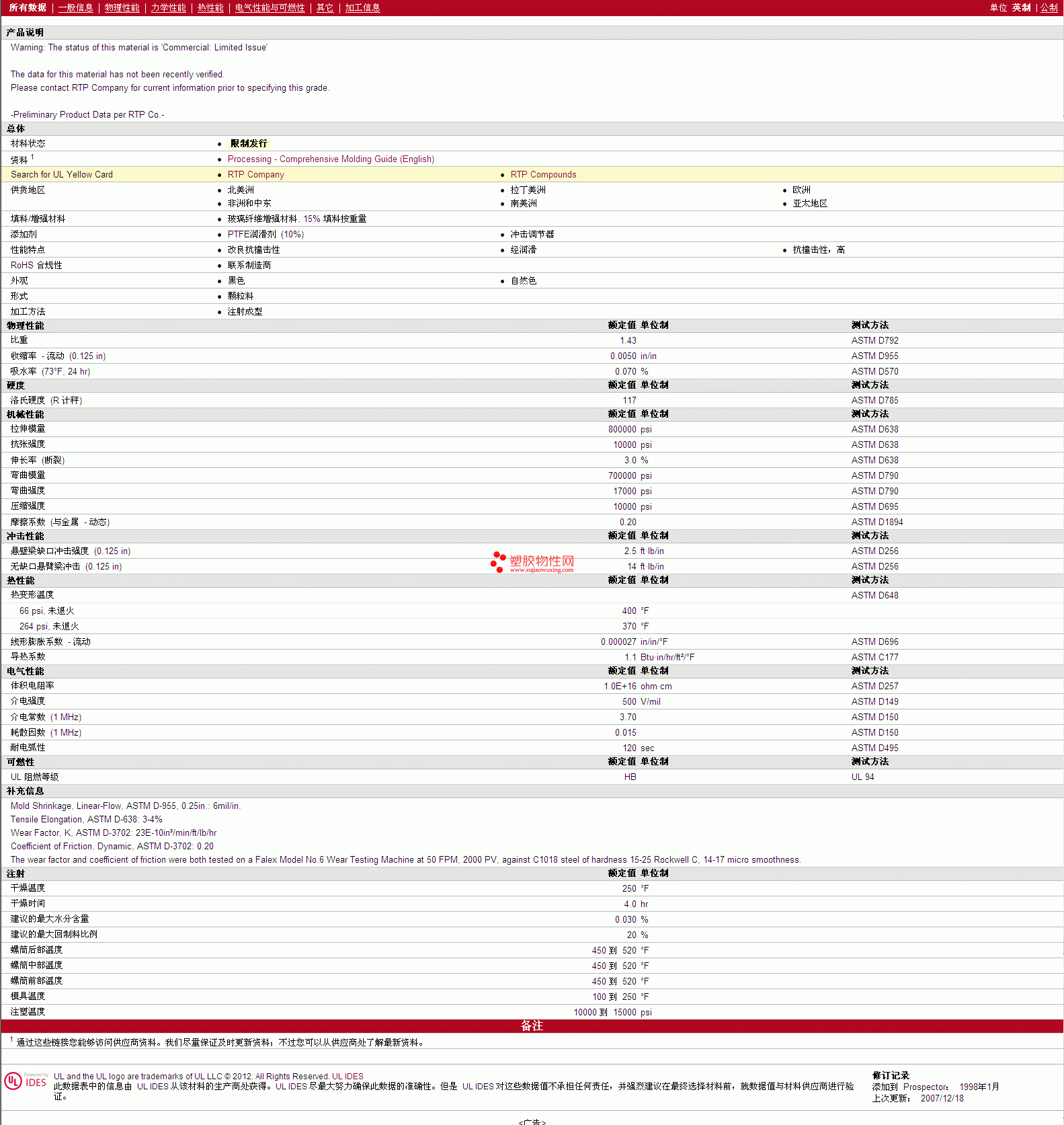Click the RTP Compounds link

(x=543, y=174)
